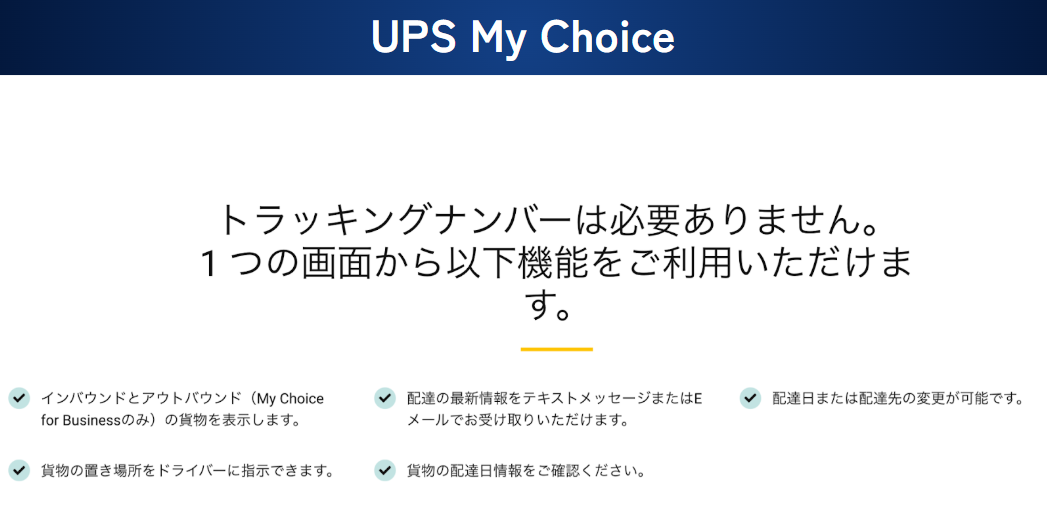Click the checkmark icon beside 配達の最新情報 text

[x=385, y=399]
